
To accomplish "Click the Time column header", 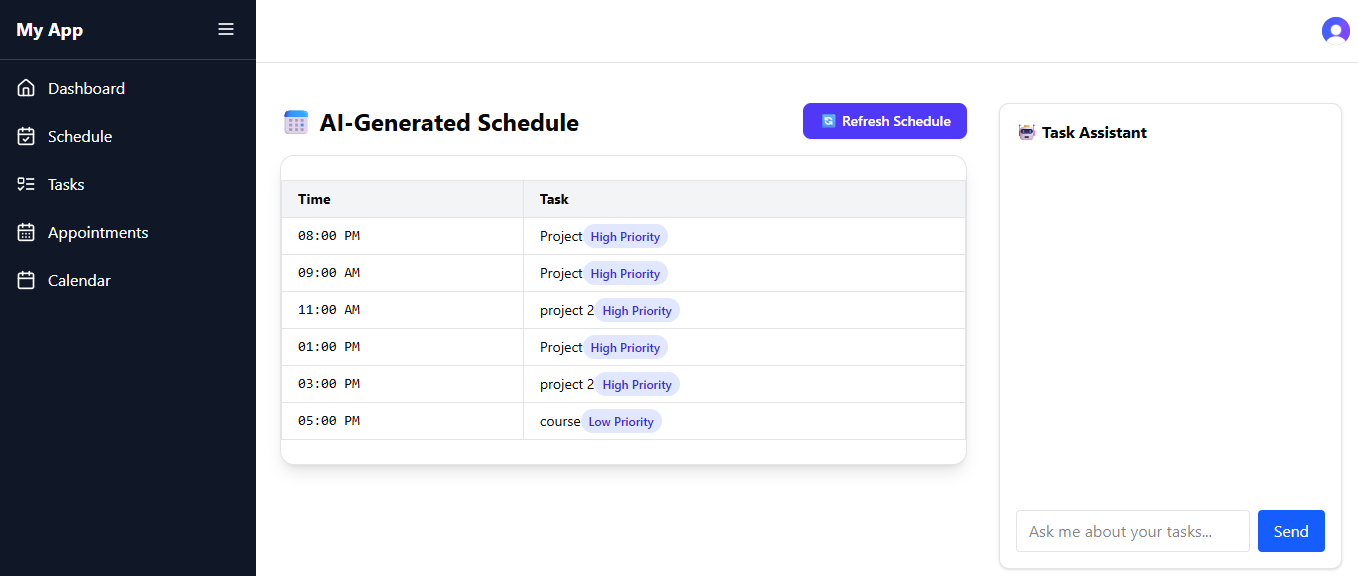I will coord(314,199).
